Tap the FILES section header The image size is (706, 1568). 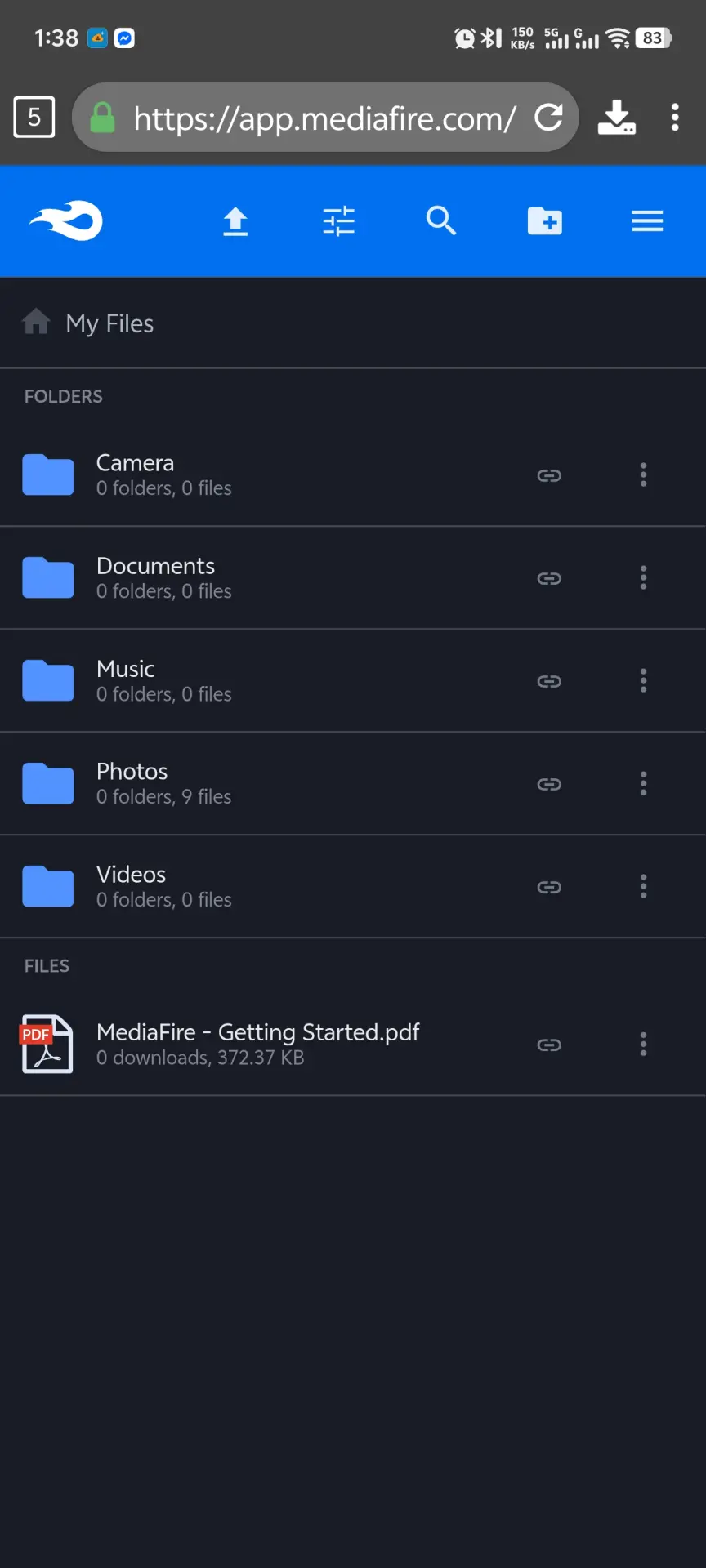coord(47,966)
